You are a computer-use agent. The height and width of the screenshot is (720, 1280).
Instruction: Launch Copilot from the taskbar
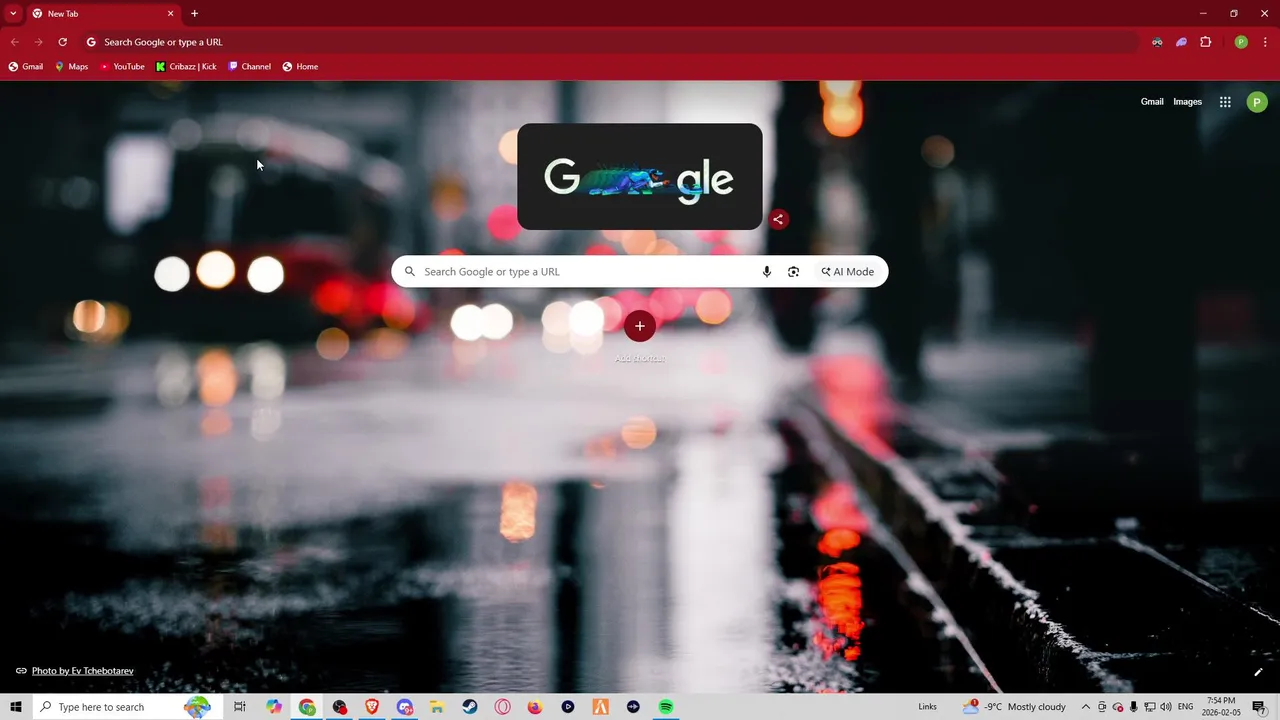click(x=274, y=707)
